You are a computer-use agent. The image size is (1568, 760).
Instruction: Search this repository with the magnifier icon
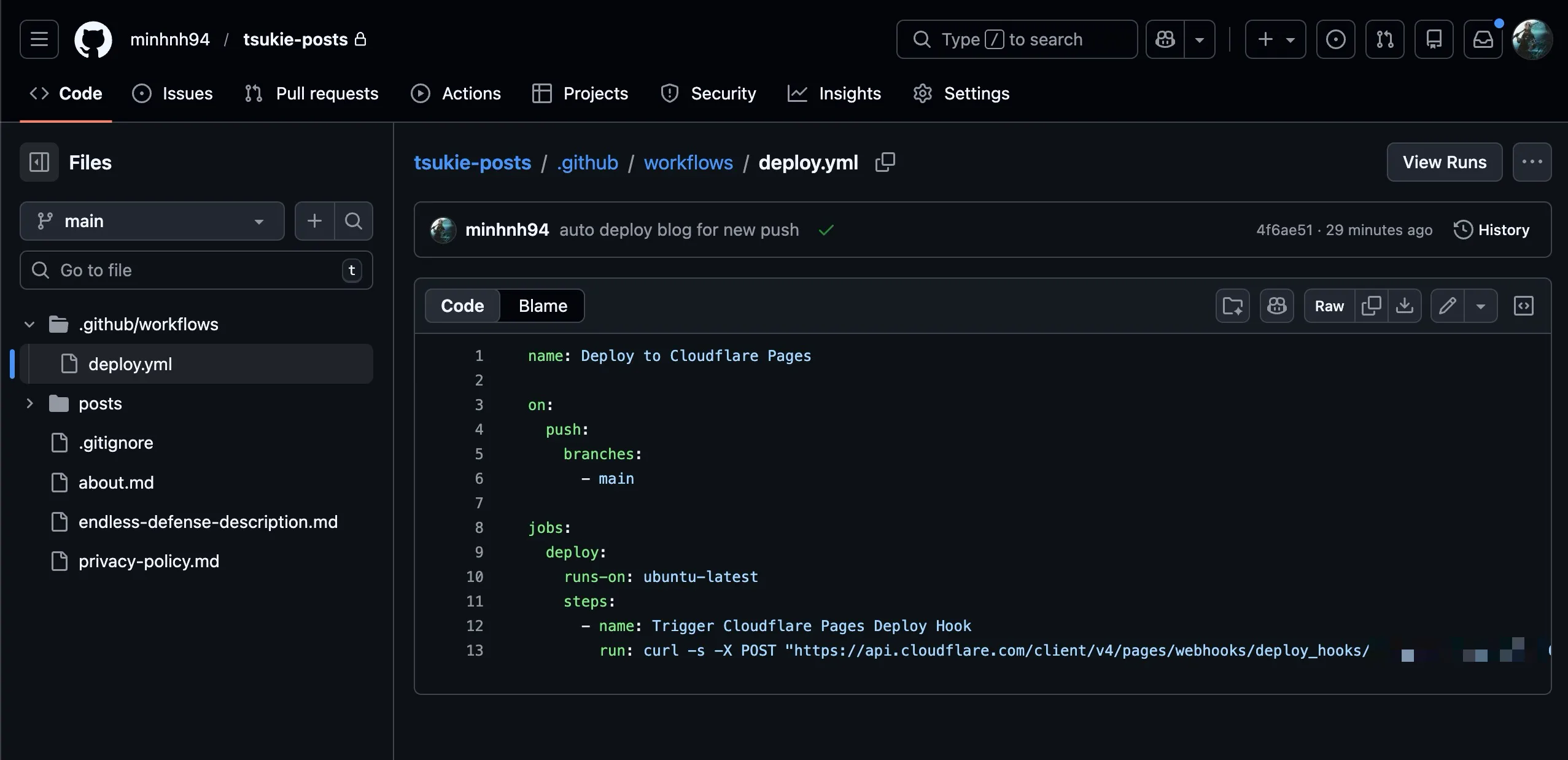coord(354,221)
